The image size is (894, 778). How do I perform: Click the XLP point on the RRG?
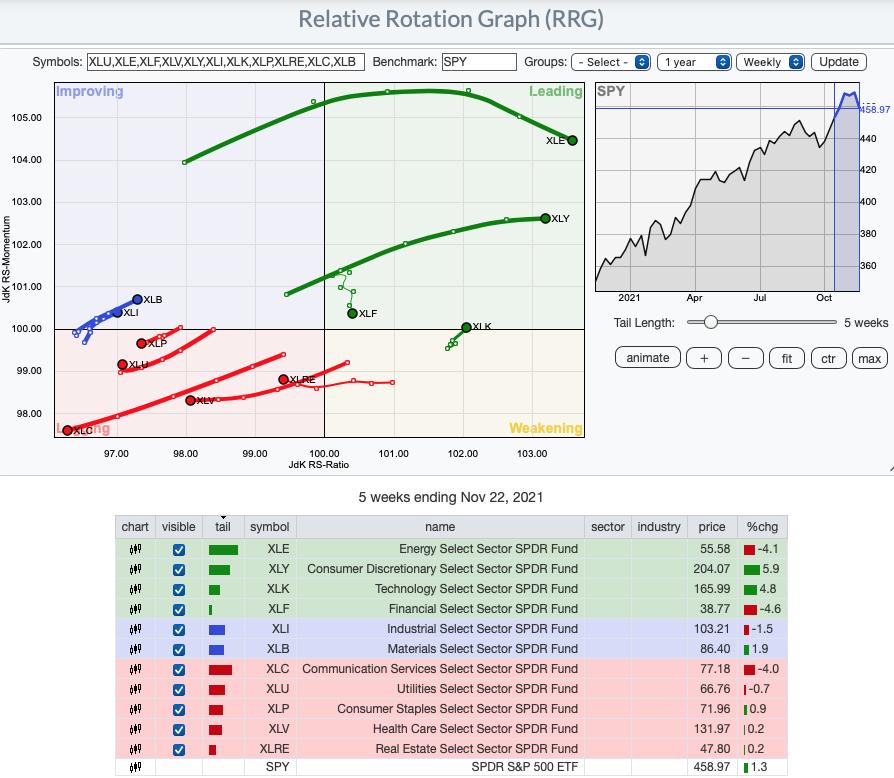click(x=141, y=343)
